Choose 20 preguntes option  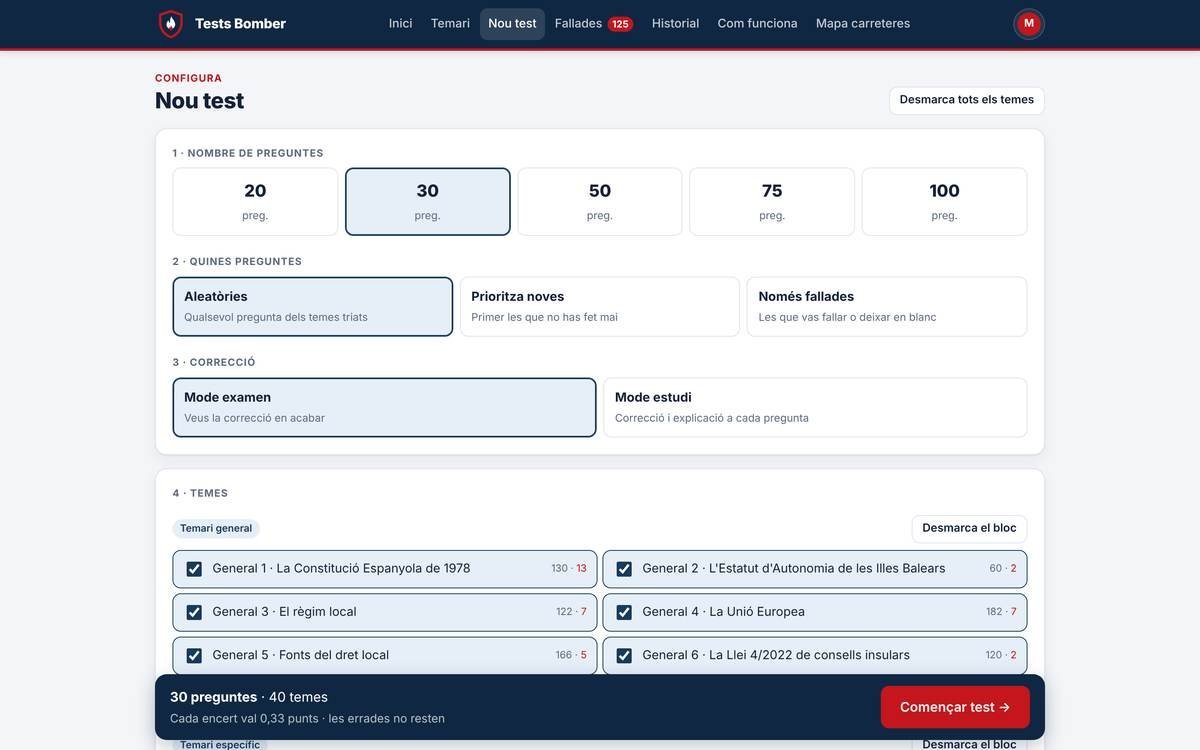(255, 201)
